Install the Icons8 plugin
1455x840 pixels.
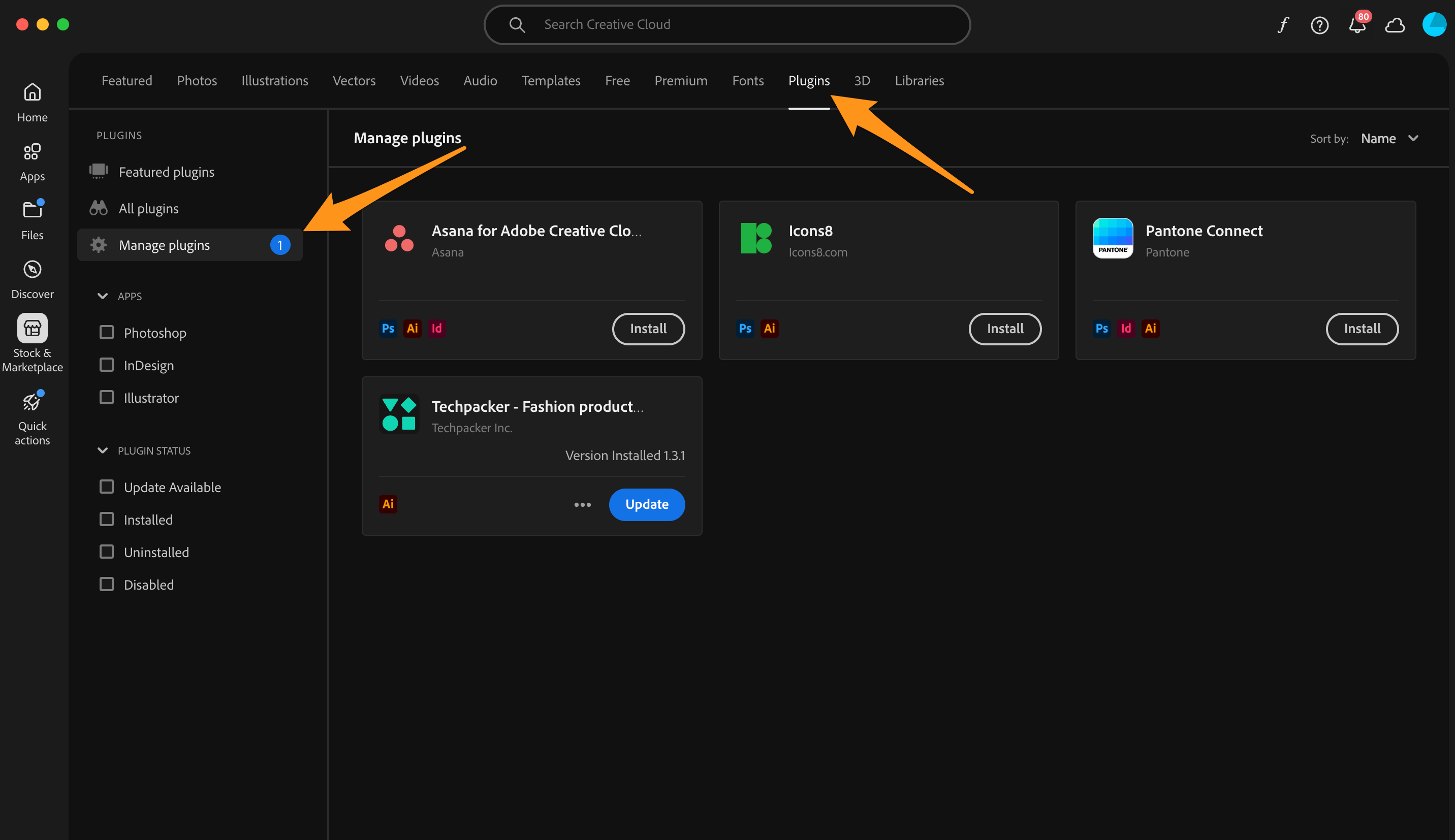1005,329
